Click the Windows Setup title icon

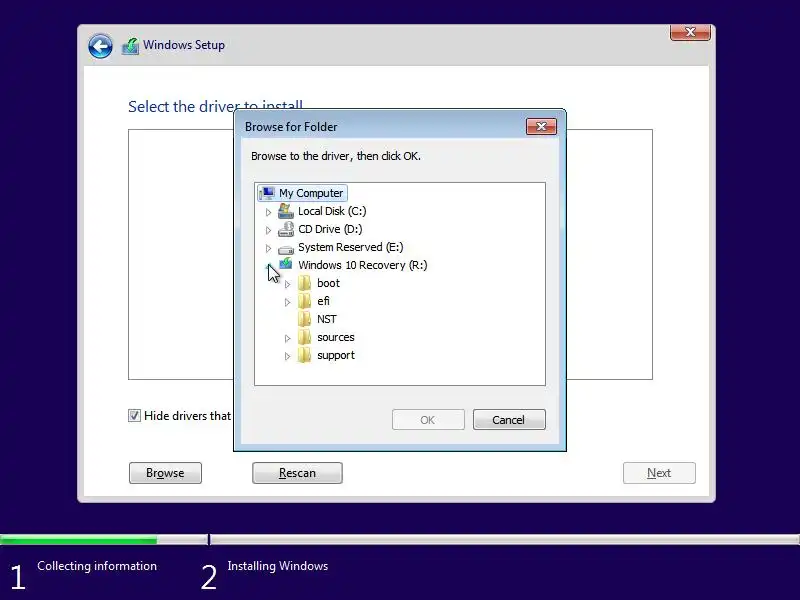coord(131,46)
